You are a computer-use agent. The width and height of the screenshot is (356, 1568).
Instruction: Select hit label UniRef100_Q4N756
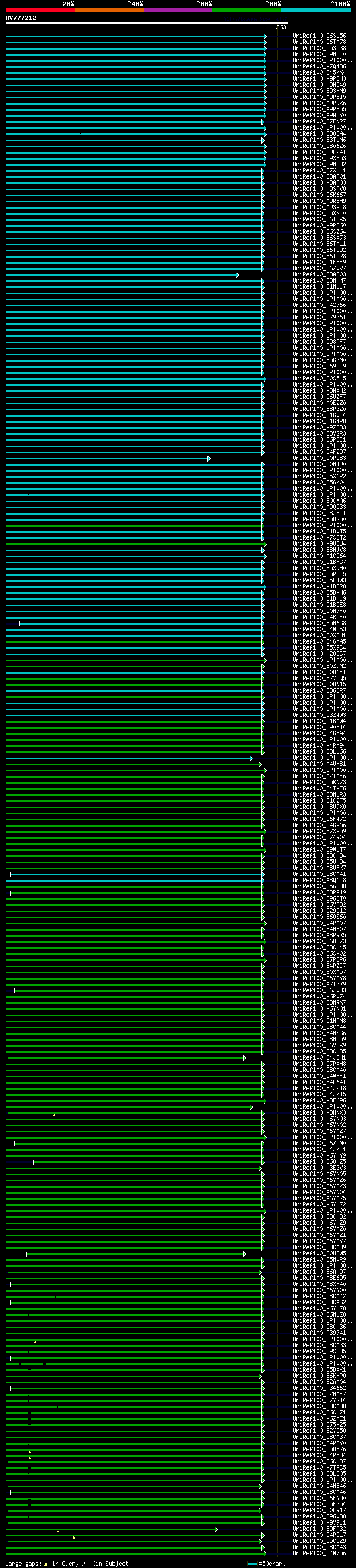click(x=319, y=1553)
